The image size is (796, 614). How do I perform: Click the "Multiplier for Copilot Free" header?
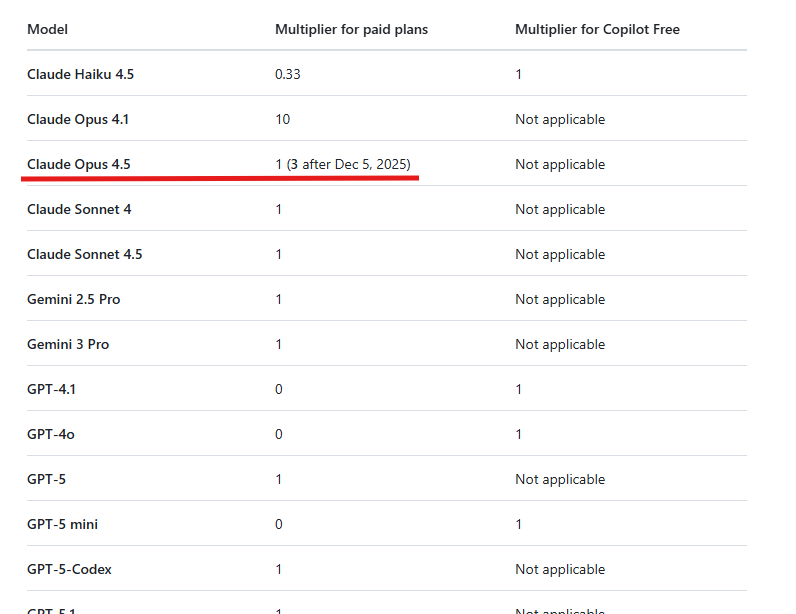coord(597,29)
